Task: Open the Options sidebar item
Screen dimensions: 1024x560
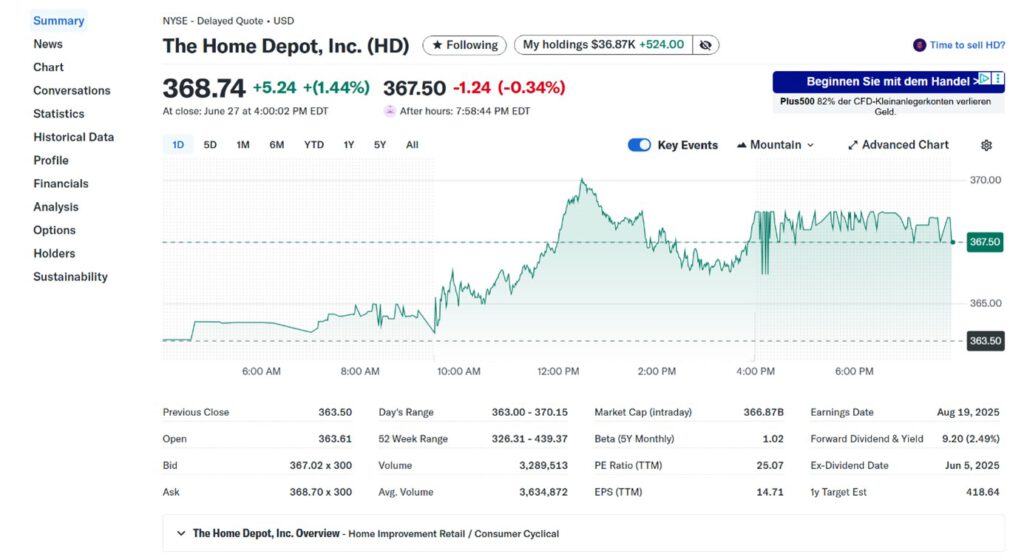Action: tap(54, 230)
